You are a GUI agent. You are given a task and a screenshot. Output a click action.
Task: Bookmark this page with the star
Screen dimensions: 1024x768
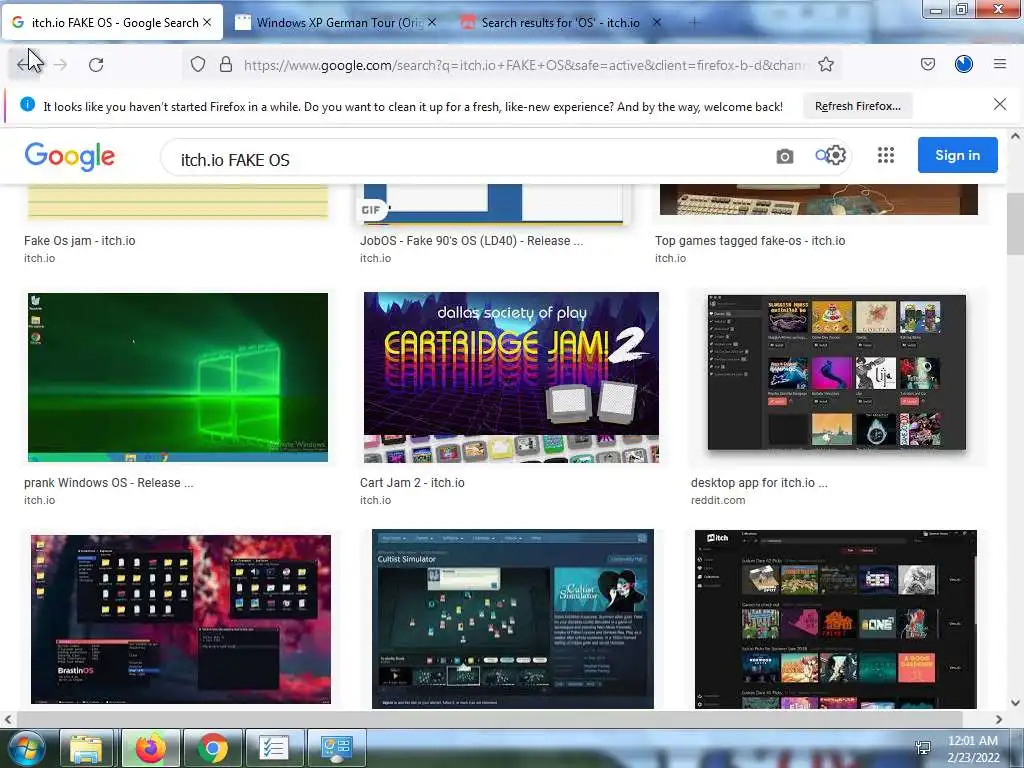pos(825,64)
